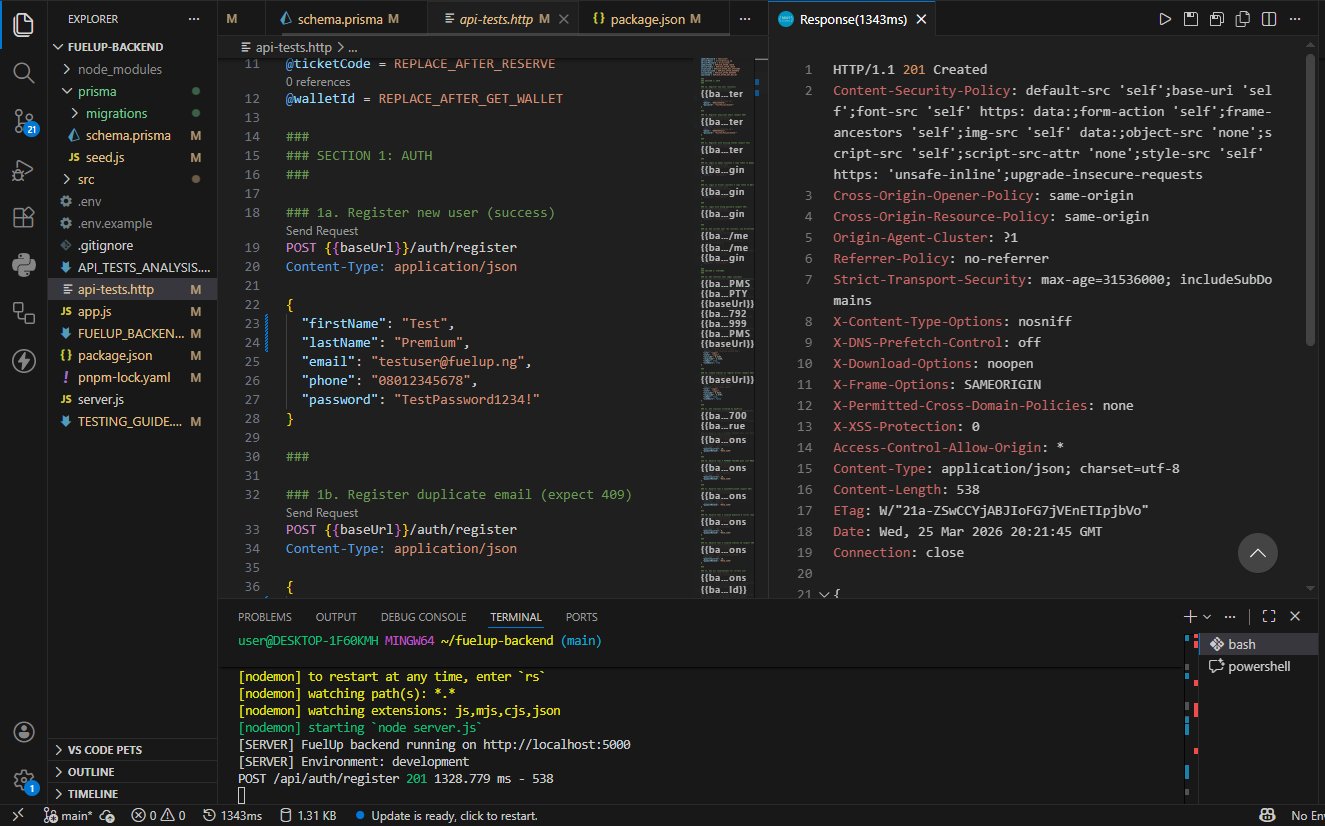
Task: Open the new terminal launch profile dropdown
Action: (1208, 617)
